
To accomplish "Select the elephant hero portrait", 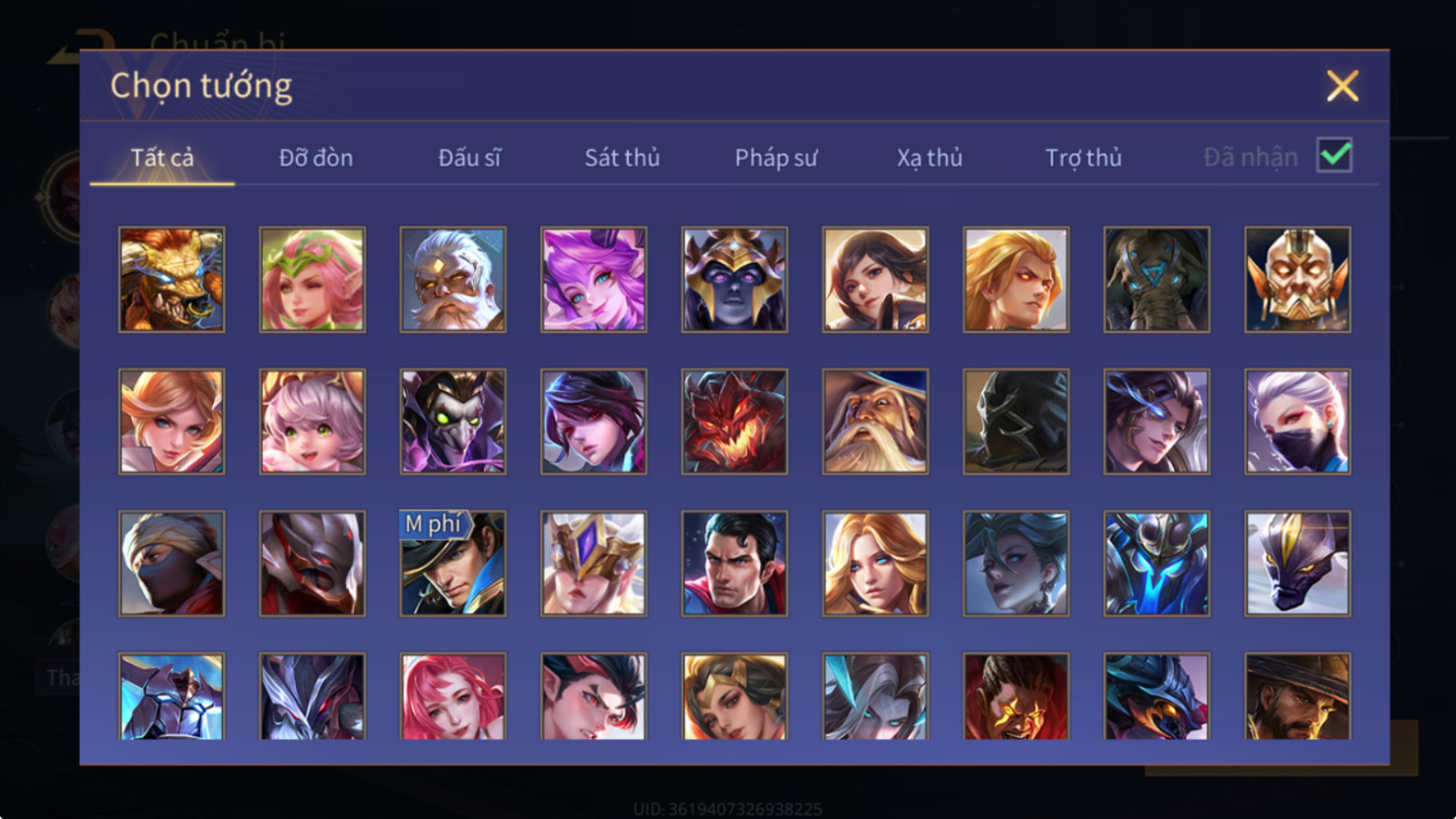I will point(1156,280).
